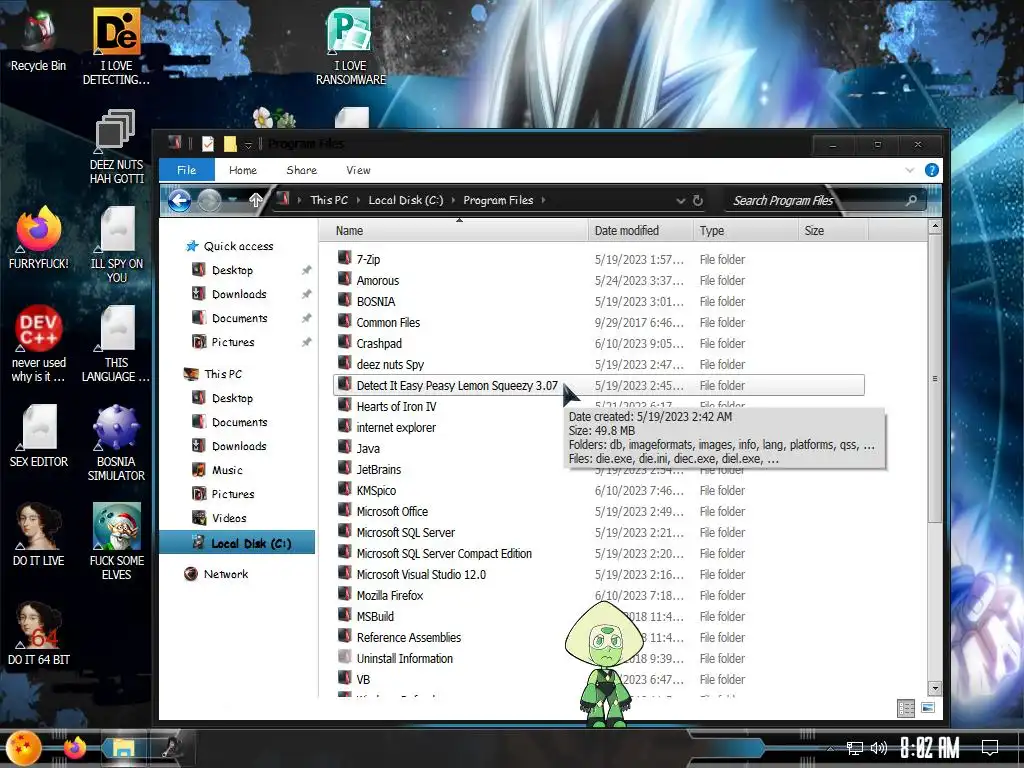Screen dimensions: 1024x768
Task: Switch to large icons view layout
Action: click(x=927, y=708)
